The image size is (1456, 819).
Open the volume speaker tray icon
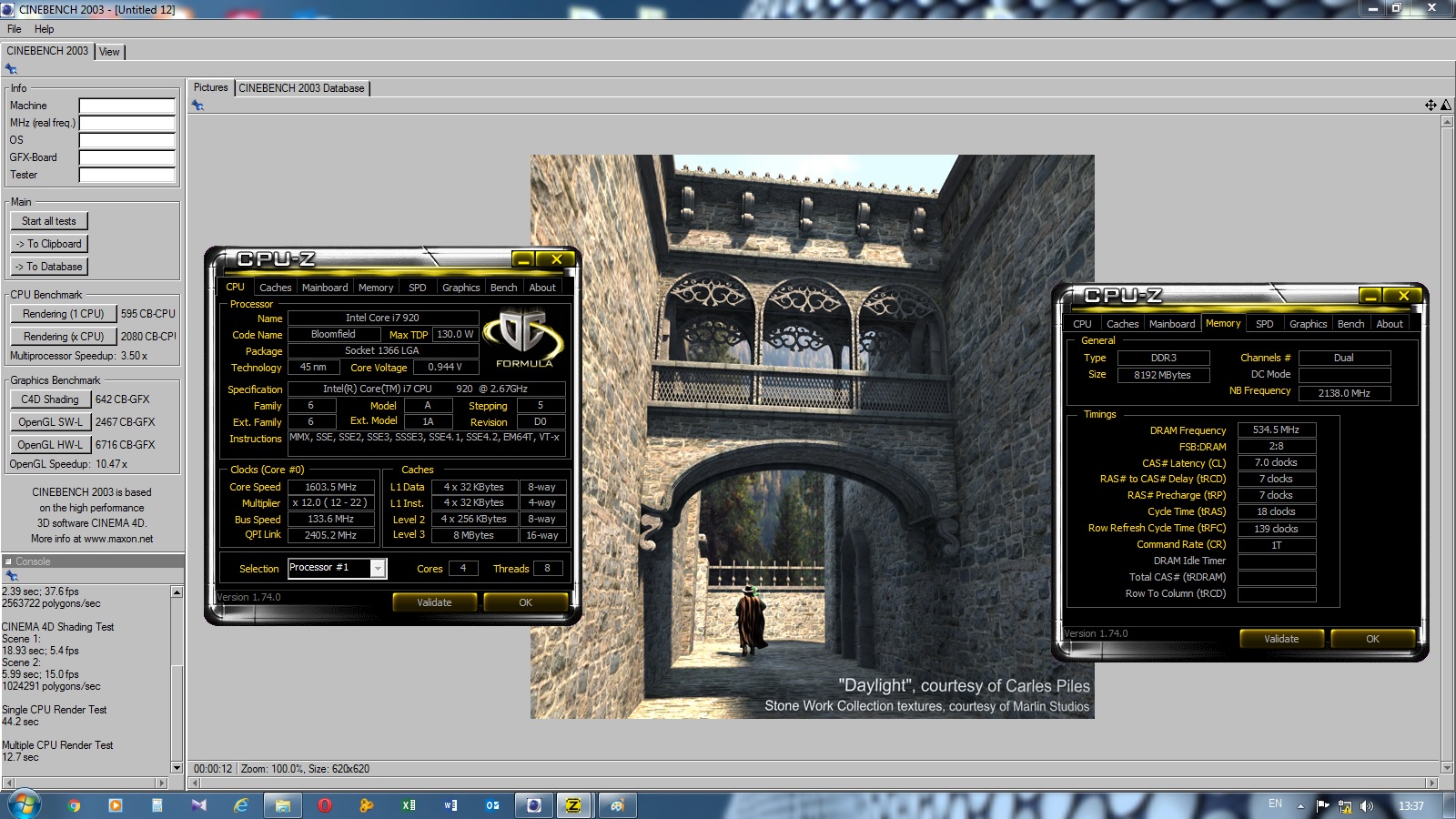(x=1367, y=805)
